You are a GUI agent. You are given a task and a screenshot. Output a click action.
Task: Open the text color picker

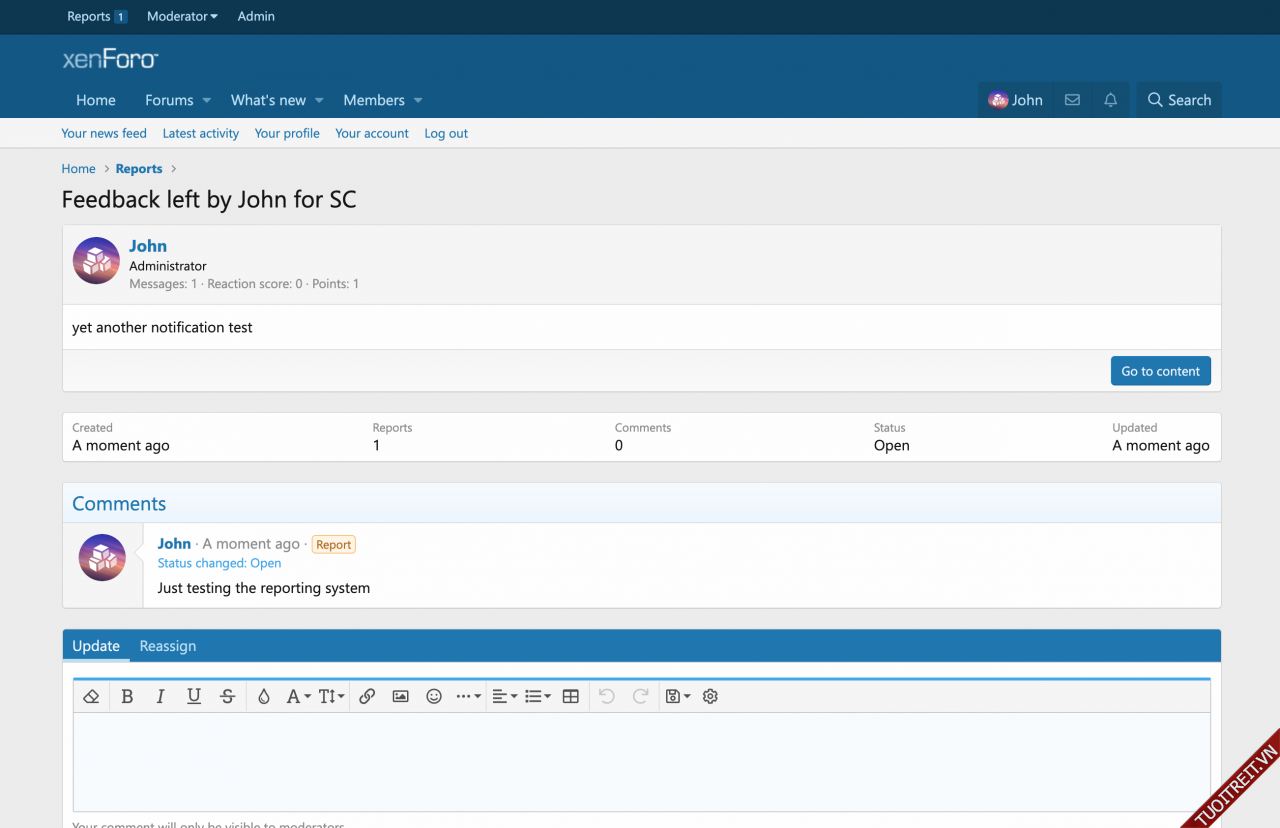(x=264, y=696)
